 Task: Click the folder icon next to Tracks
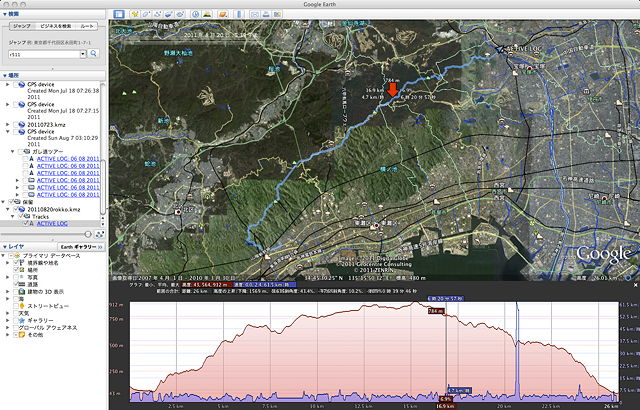27,217
